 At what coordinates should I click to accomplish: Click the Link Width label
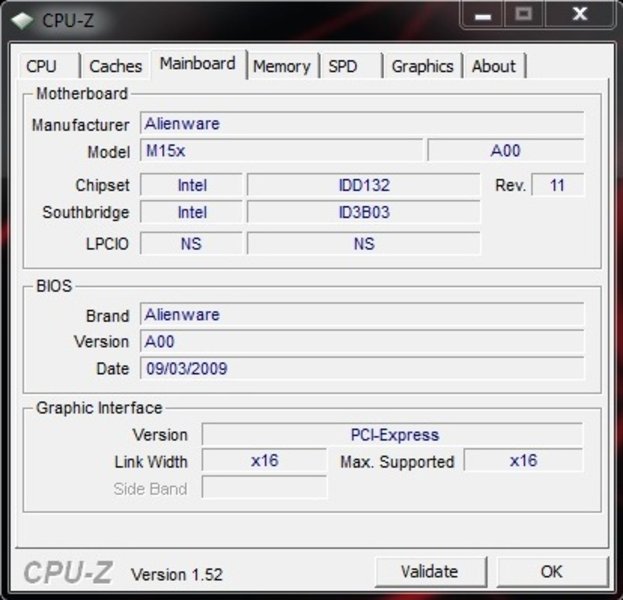(x=151, y=462)
